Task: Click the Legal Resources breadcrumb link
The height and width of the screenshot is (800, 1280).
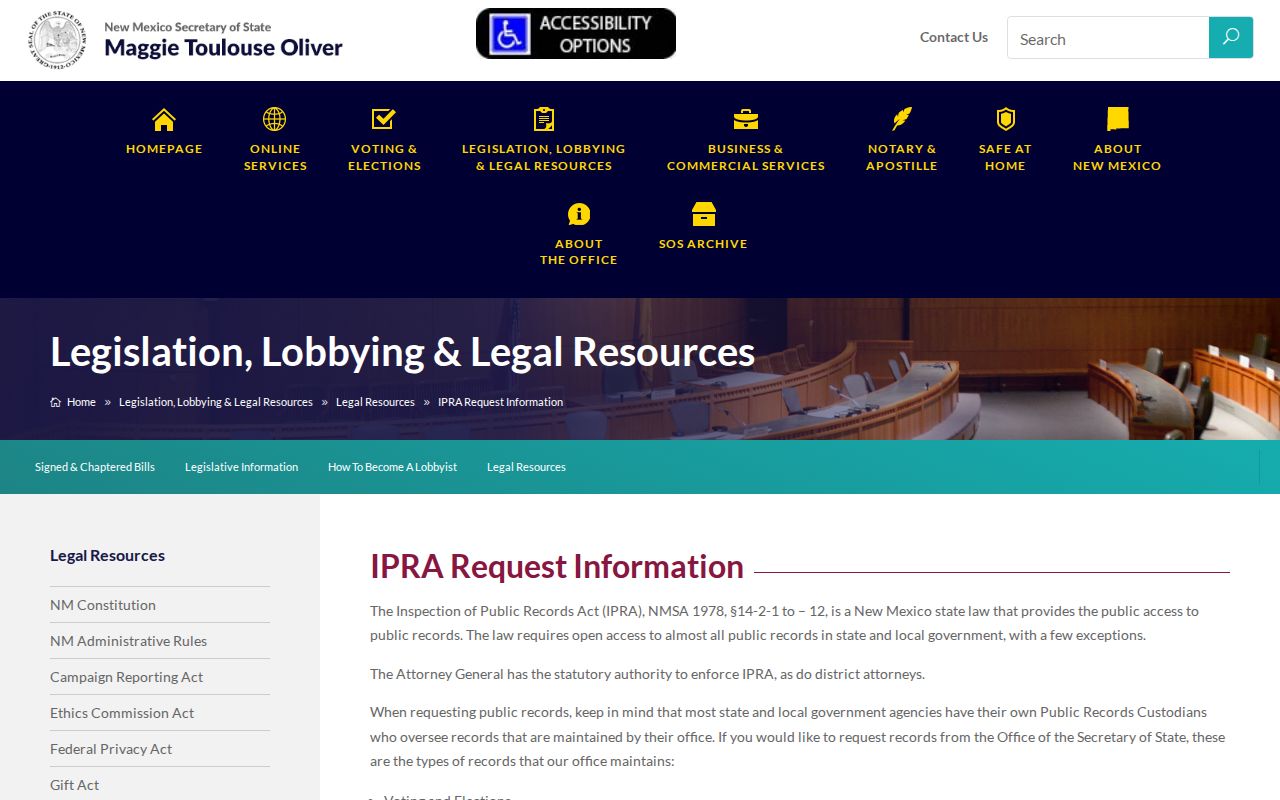Action: click(x=375, y=402)
